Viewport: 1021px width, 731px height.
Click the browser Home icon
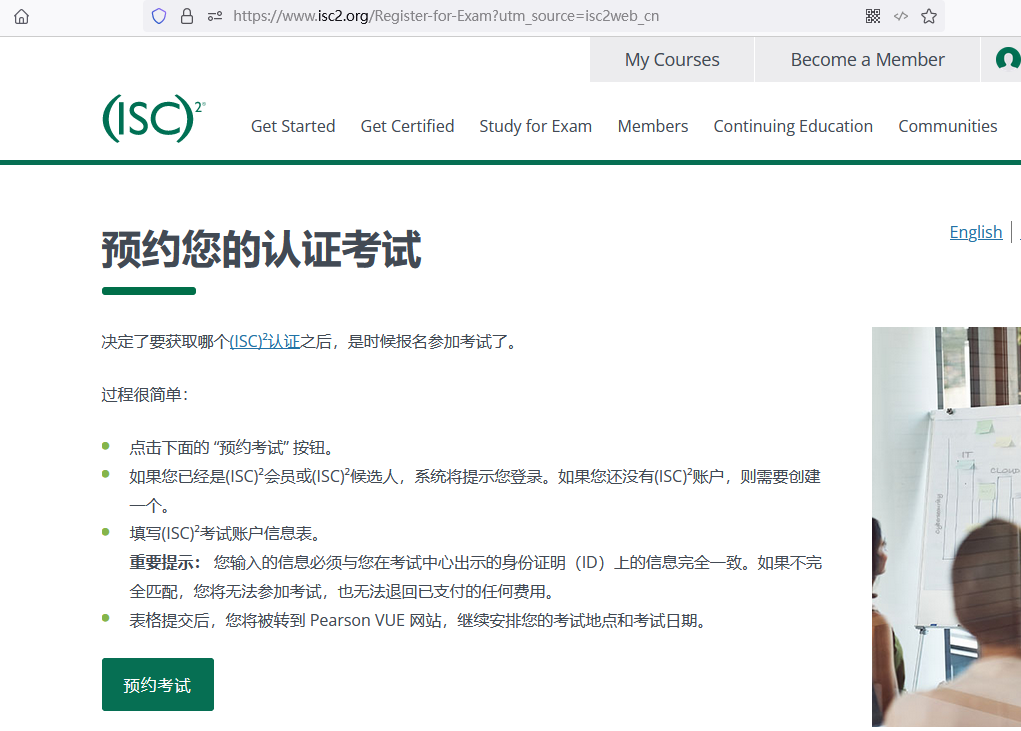[21, 16]
